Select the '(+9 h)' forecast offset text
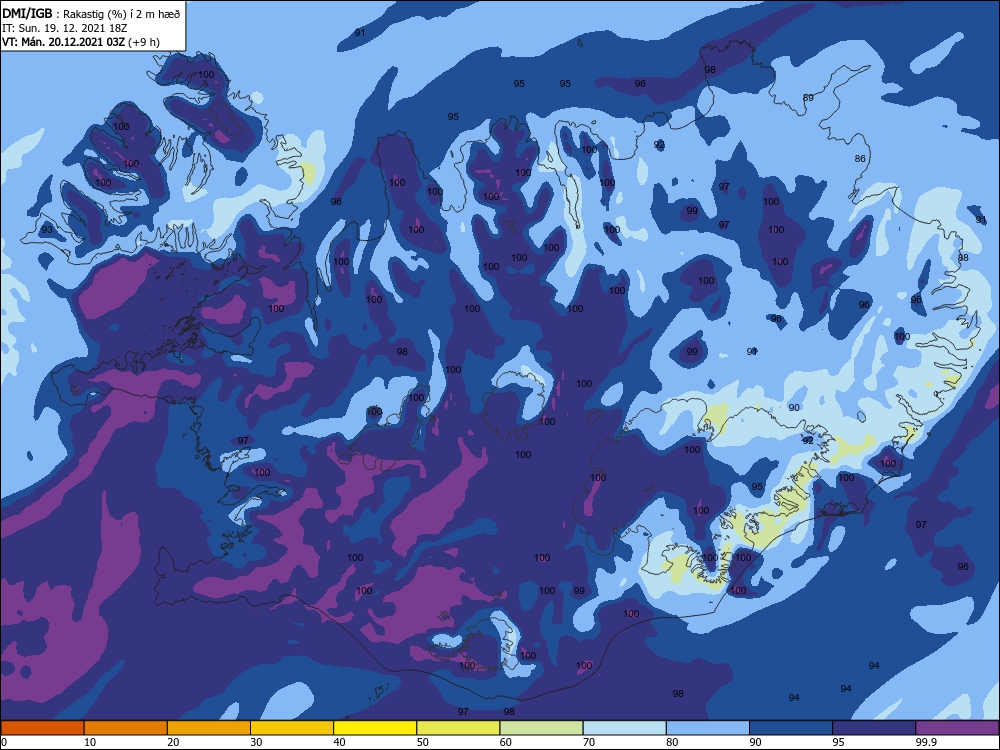1000x750 pixels. pyautogui.click(x=143, y=42)
